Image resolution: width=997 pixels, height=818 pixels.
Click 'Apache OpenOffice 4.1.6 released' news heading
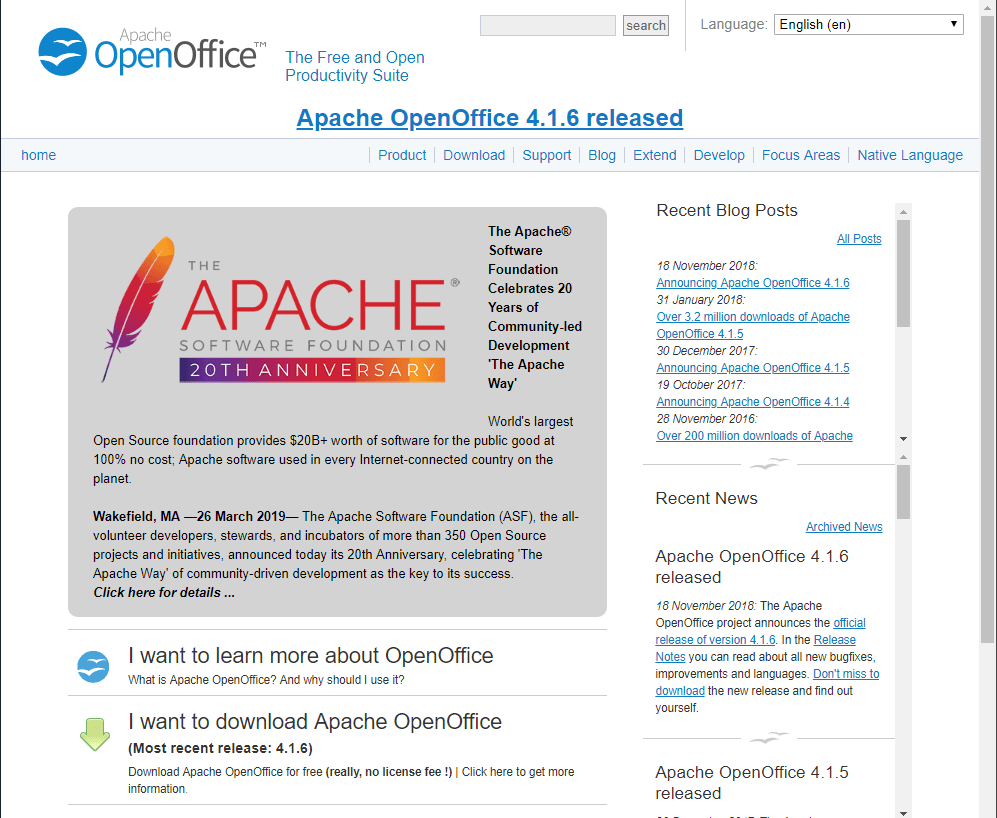point(752,566)
